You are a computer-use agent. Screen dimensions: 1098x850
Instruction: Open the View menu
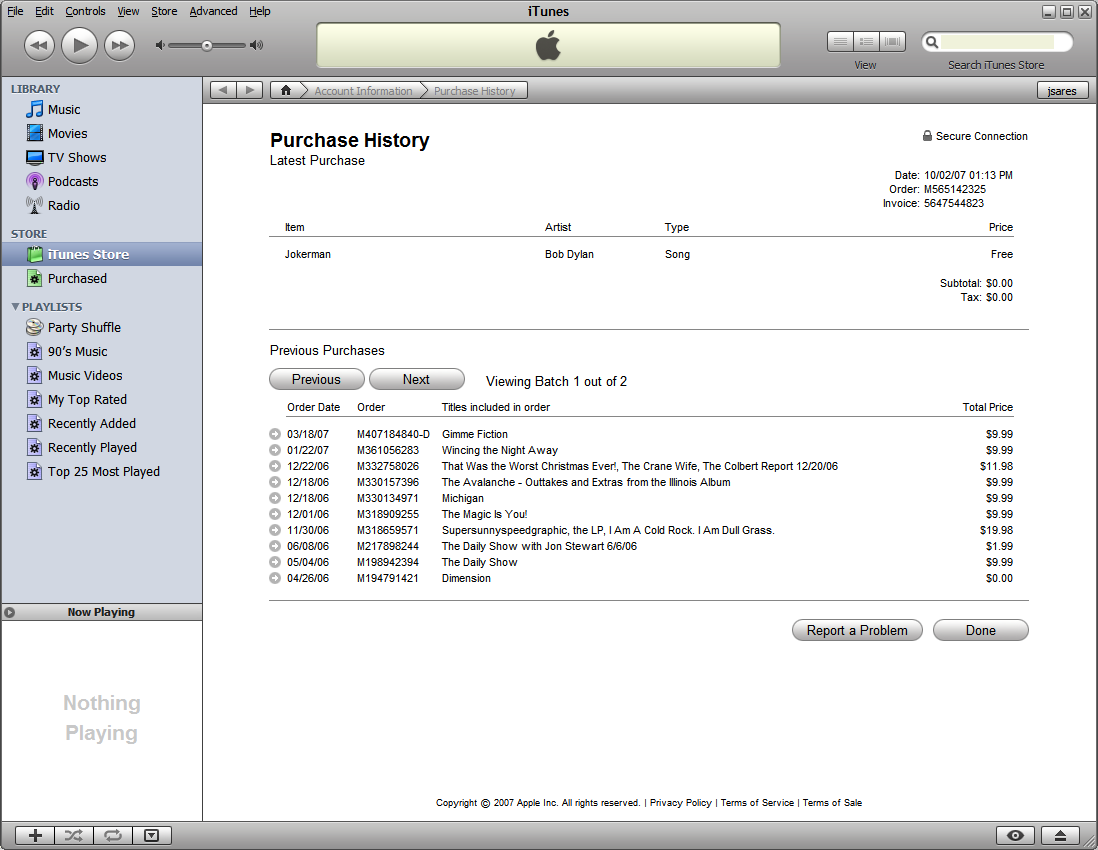coord(128,11)
